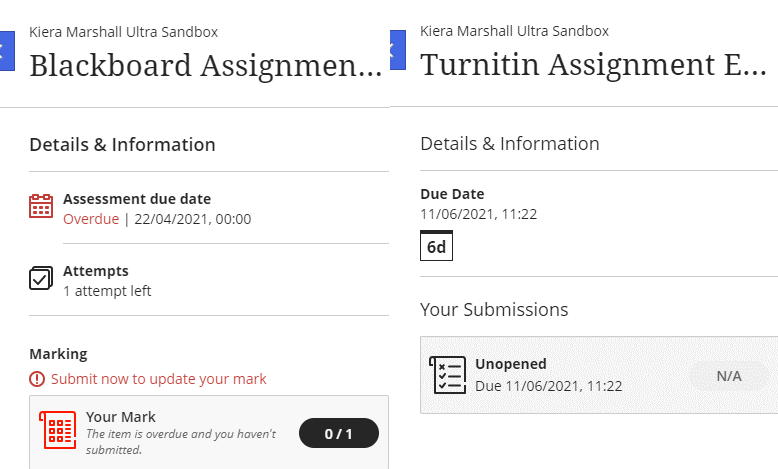
Task: Click the red warning exclamation icon
Action: pyautogui.click(x=37, y=379)
